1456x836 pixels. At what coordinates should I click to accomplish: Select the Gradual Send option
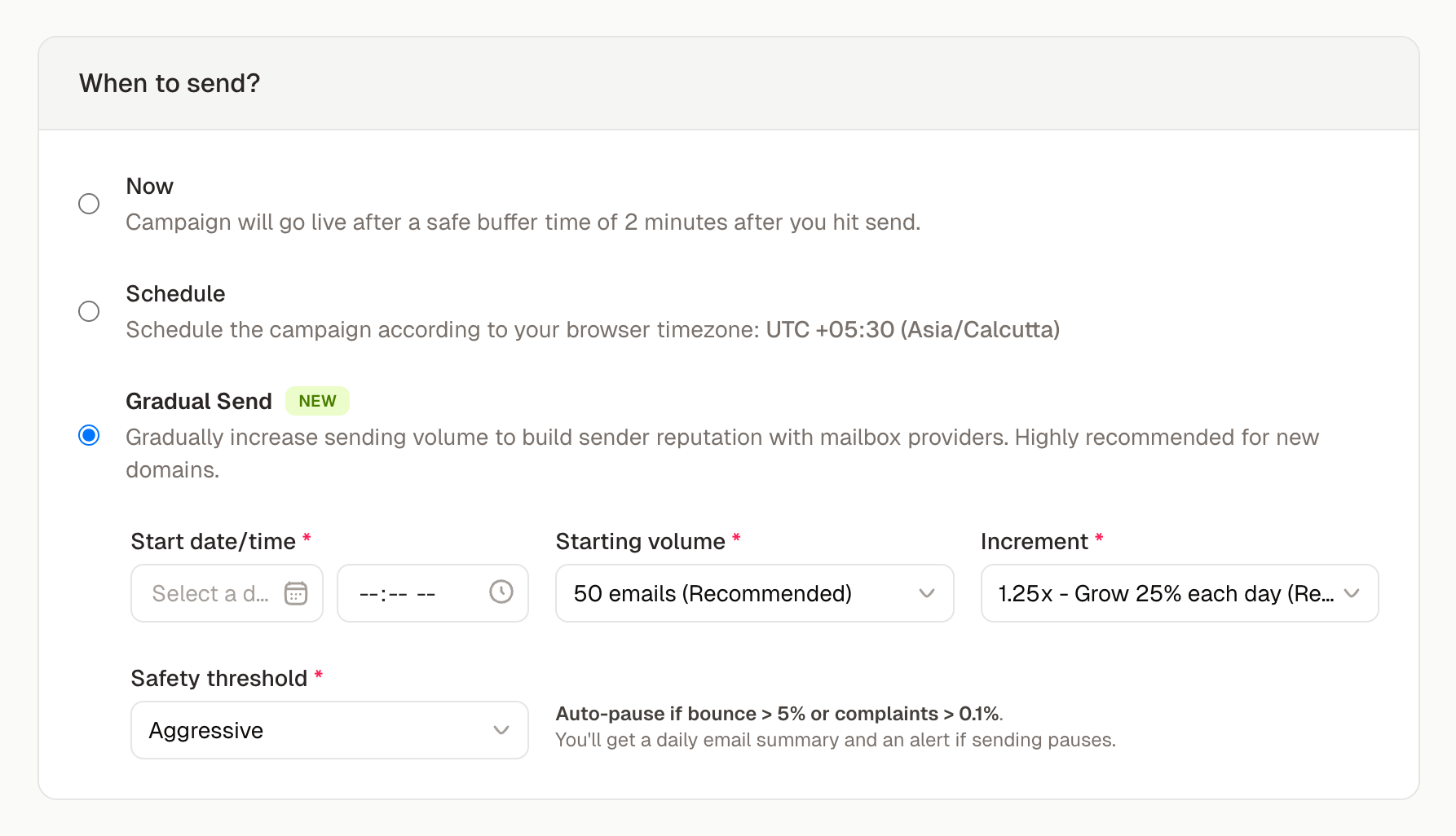(89, 436)
